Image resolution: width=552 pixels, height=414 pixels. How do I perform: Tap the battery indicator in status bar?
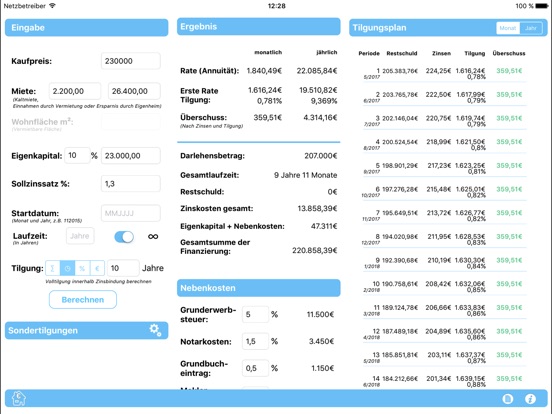tap(541, 6)
